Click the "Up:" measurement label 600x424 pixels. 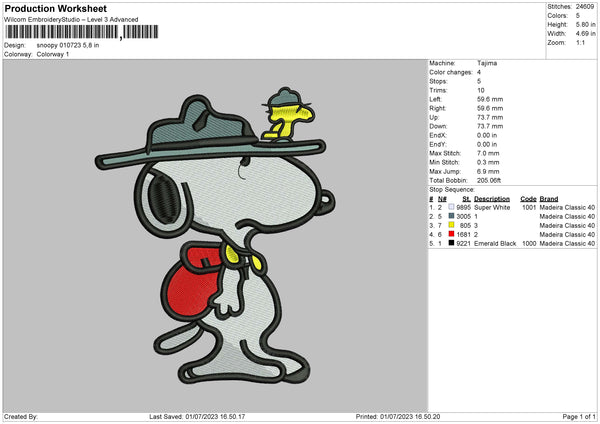434,117
